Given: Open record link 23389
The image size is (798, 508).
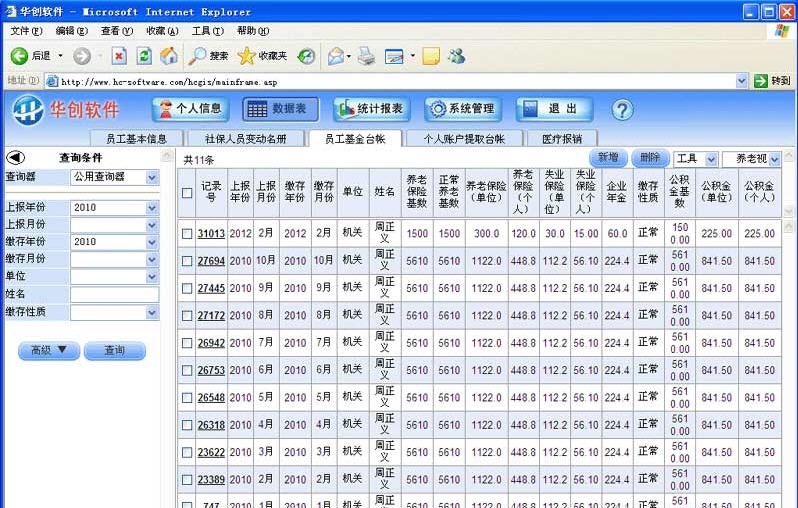Looking at the screenshot, I should 211,479.
